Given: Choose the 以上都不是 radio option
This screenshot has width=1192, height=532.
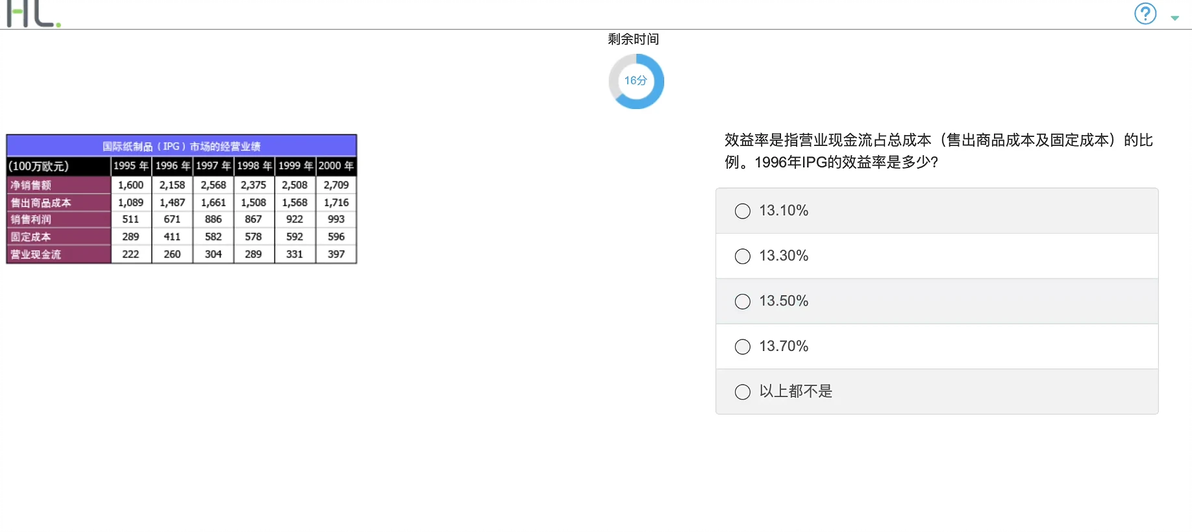Looking at the screenshot, I should pyautogui.click(x=743, y=392).
